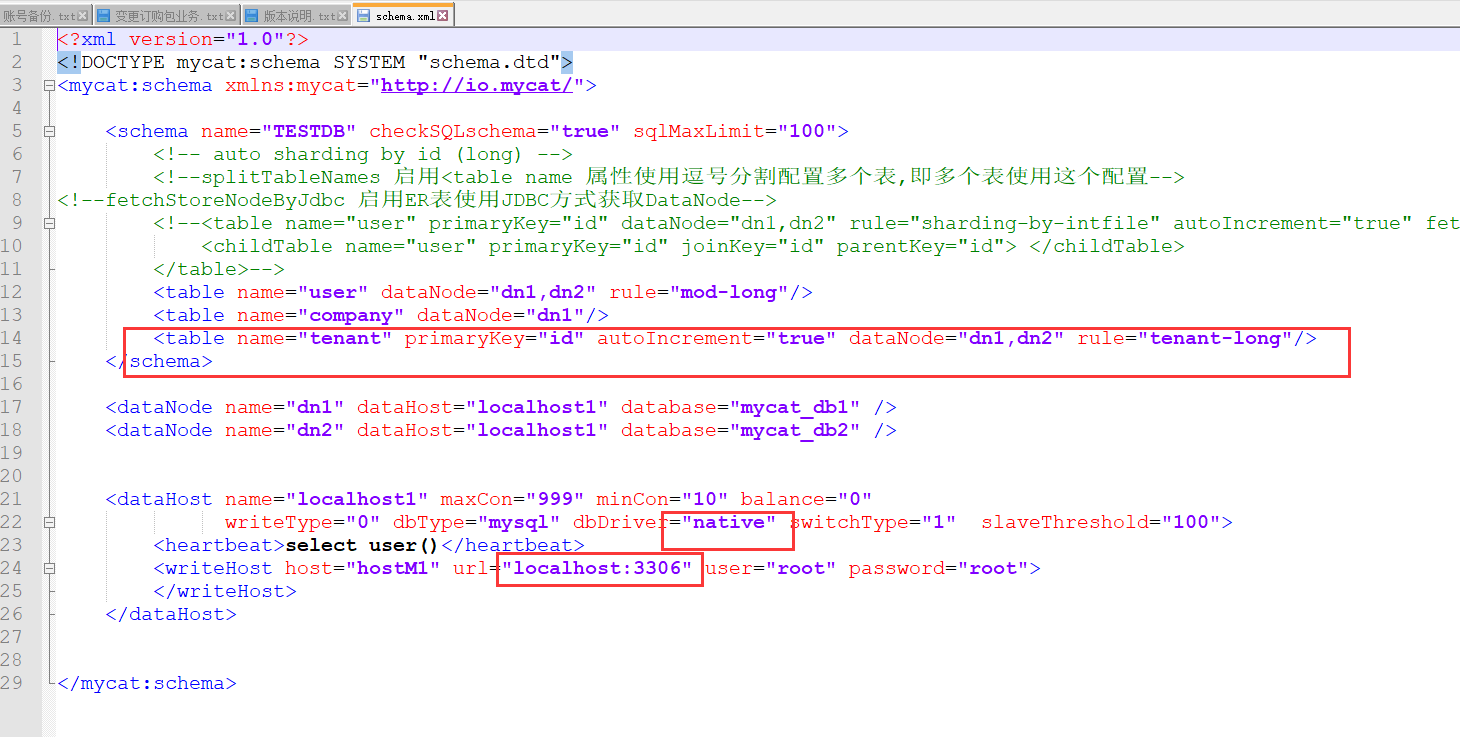Collapse the dataHost localhost1 fold region
The image size is (1460, 737).
[48, 522]
